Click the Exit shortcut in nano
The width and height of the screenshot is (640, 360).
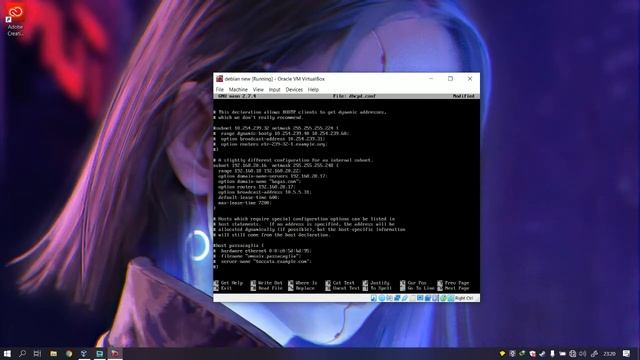point(223,288)
